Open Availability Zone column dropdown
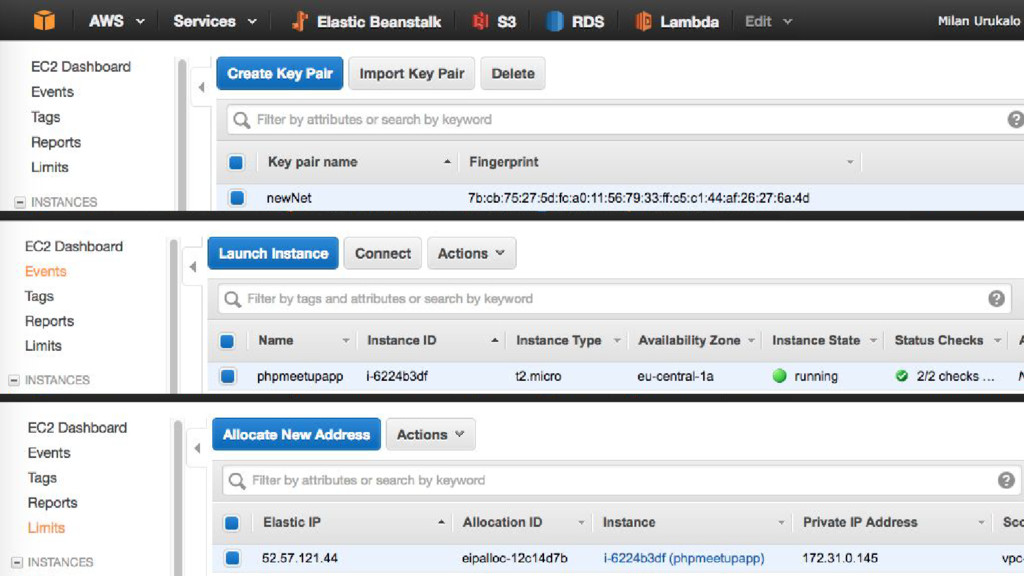 (x=751, y=341)
